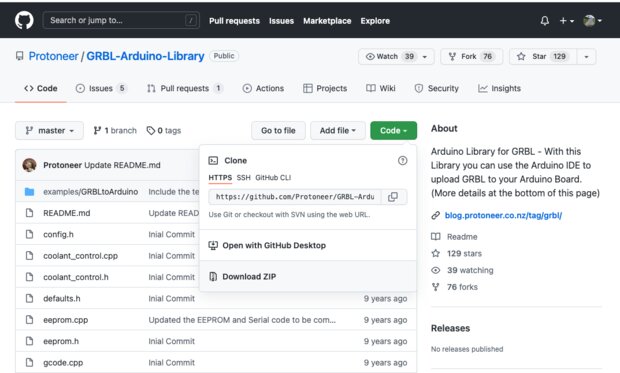Viewport: 620px width, 373px height.
Task: Click the folder icon for examples/GRBLtoArduino
Action: (29, 192)
